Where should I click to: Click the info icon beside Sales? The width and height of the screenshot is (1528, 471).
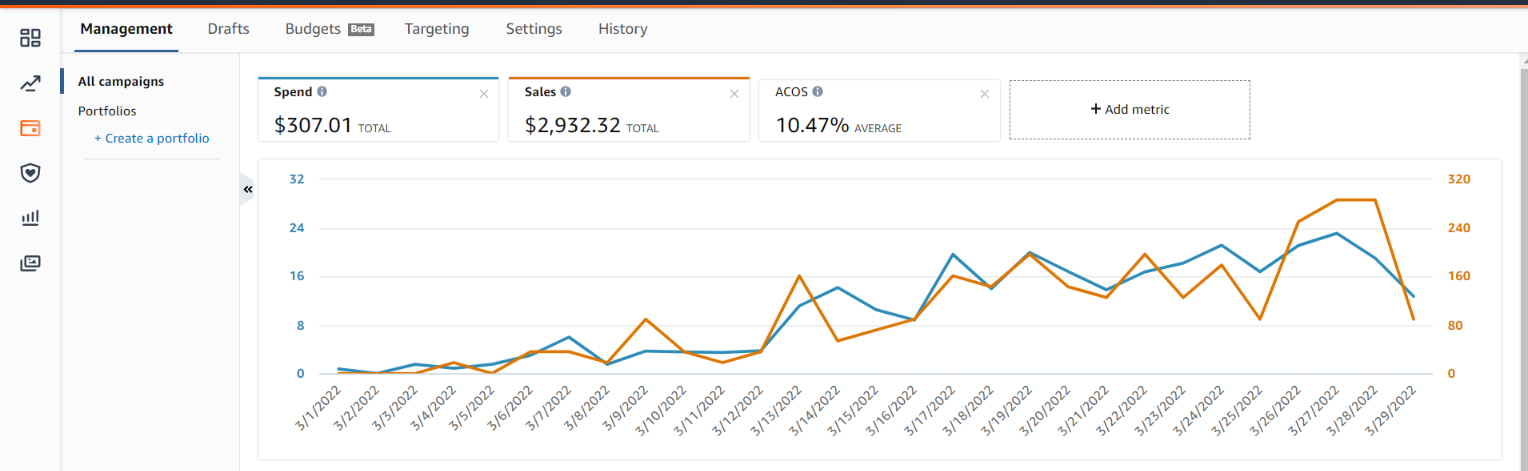(x=566, y=92)
